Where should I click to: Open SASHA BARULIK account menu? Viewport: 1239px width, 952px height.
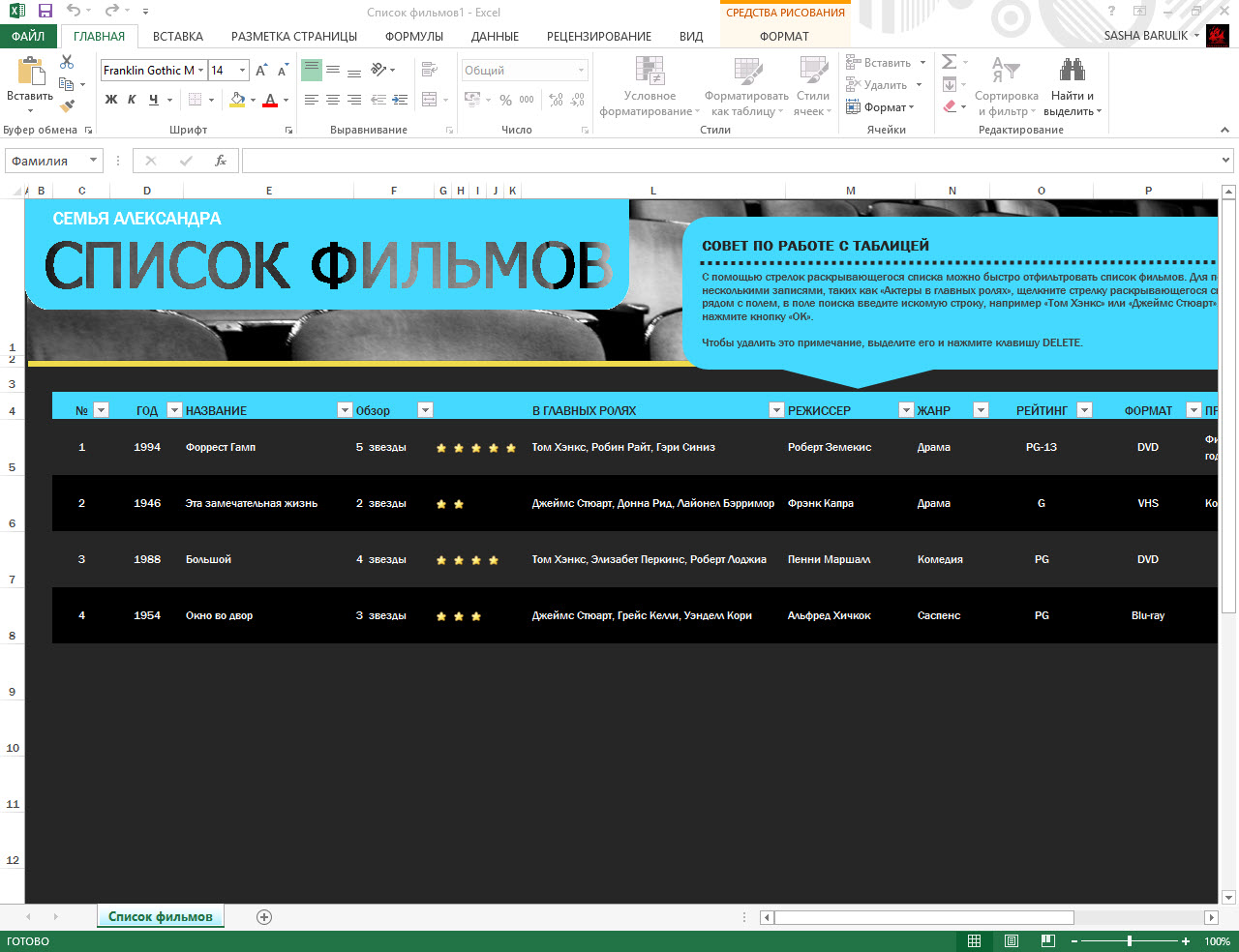1151,36
